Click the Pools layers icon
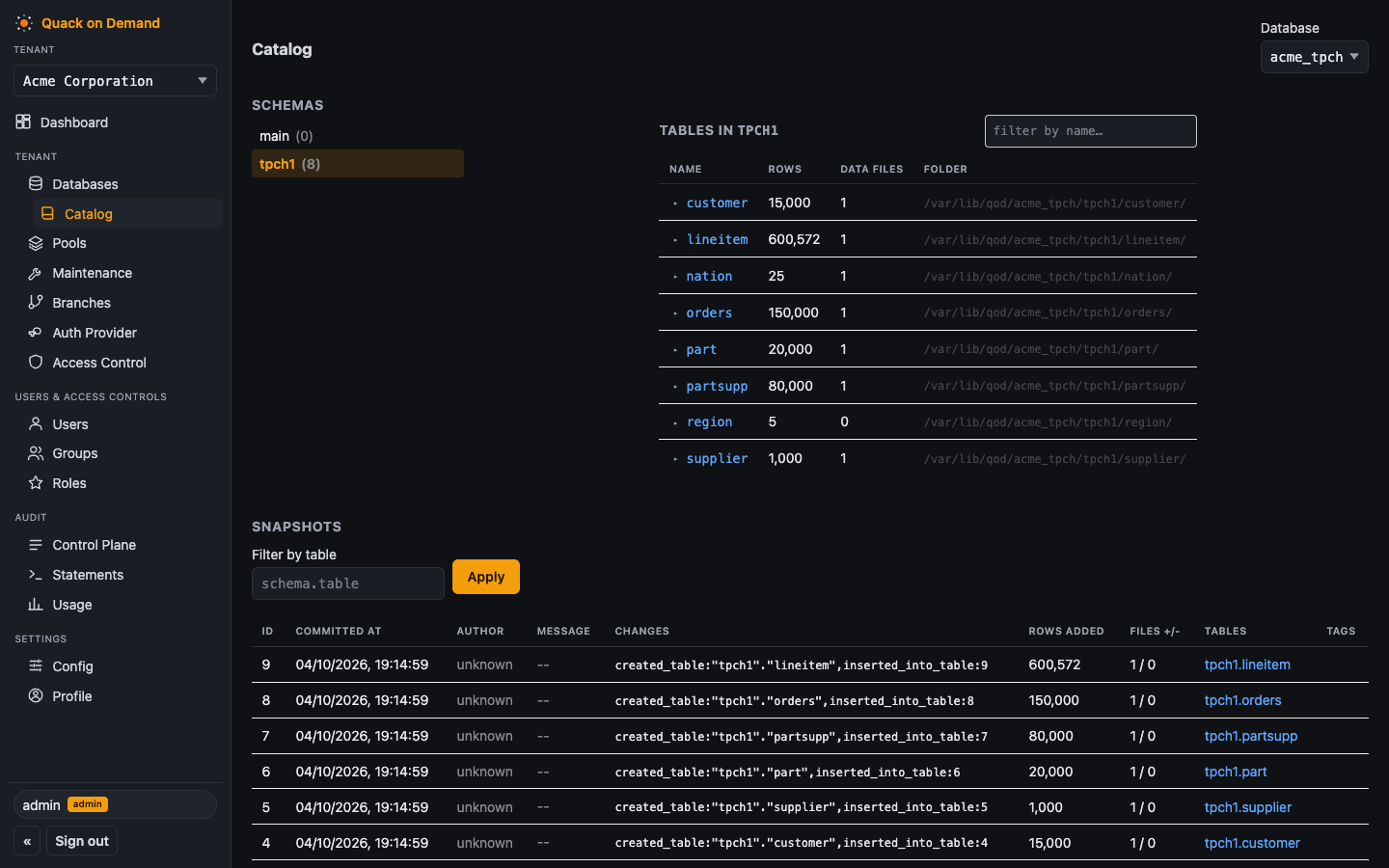The height and width of the screenshot is (868, 1389). coord(36,243)
